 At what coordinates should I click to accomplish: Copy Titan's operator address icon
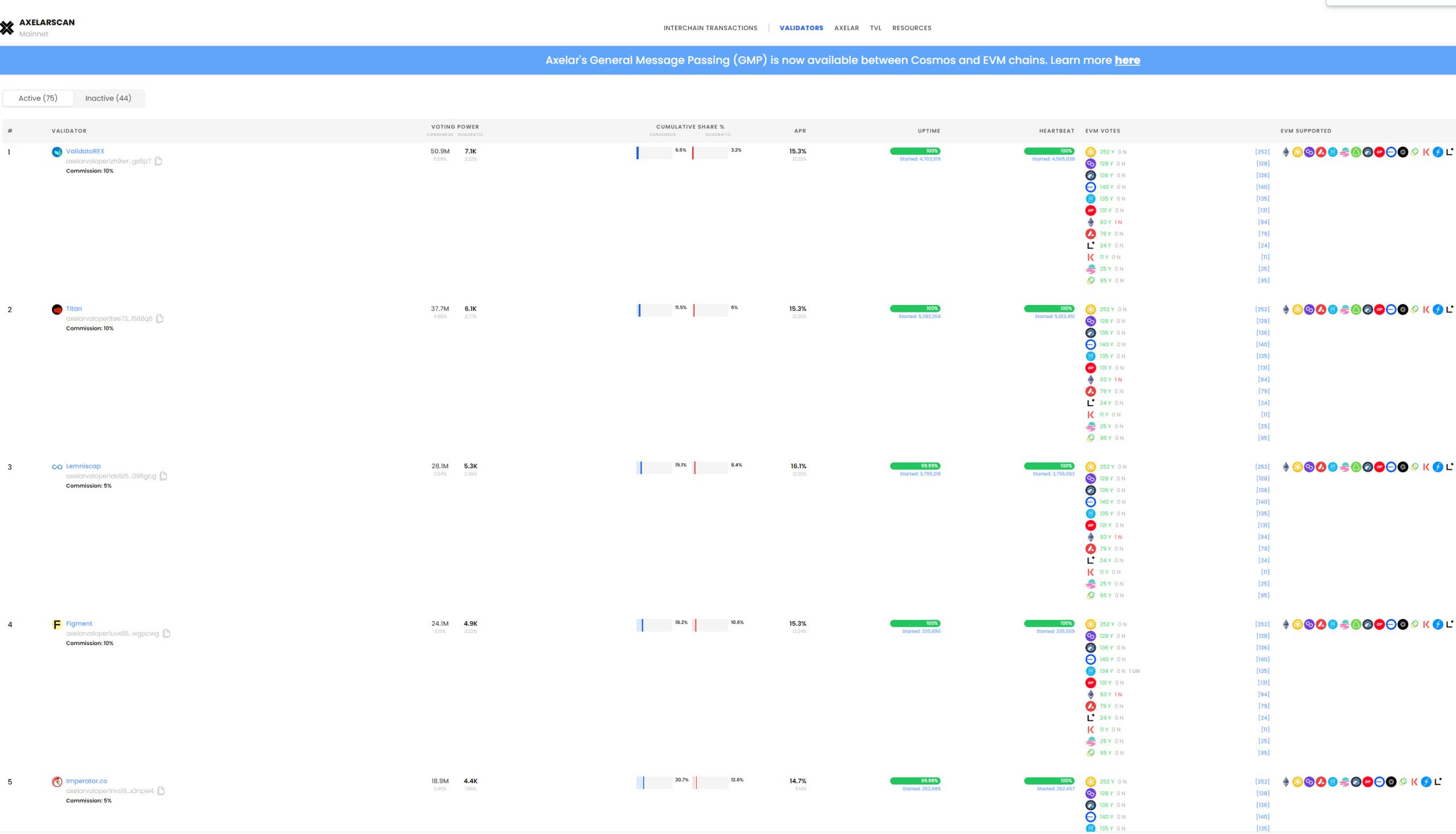point(160,319)
